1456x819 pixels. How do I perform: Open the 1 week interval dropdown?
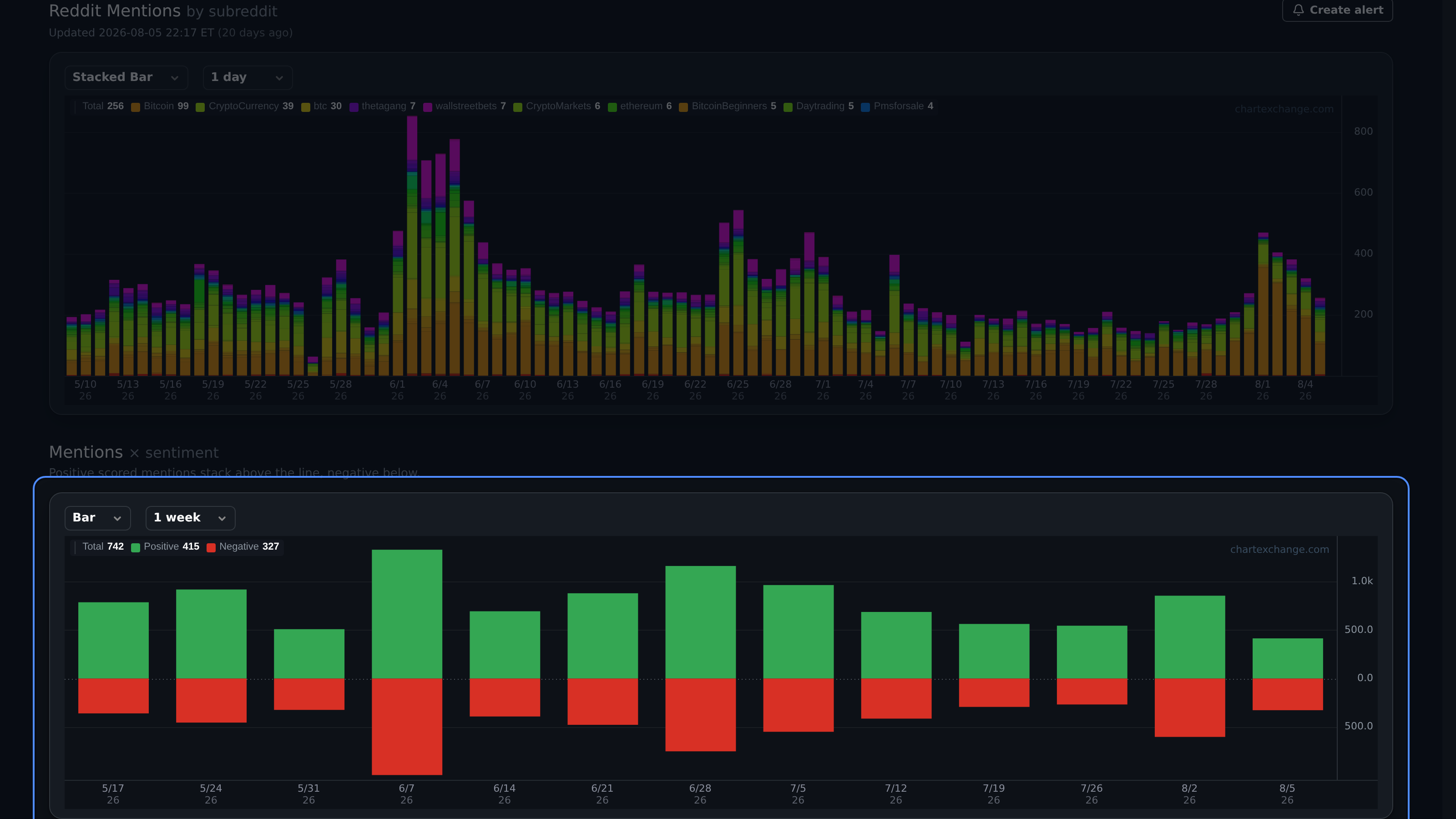pos(191,518)
